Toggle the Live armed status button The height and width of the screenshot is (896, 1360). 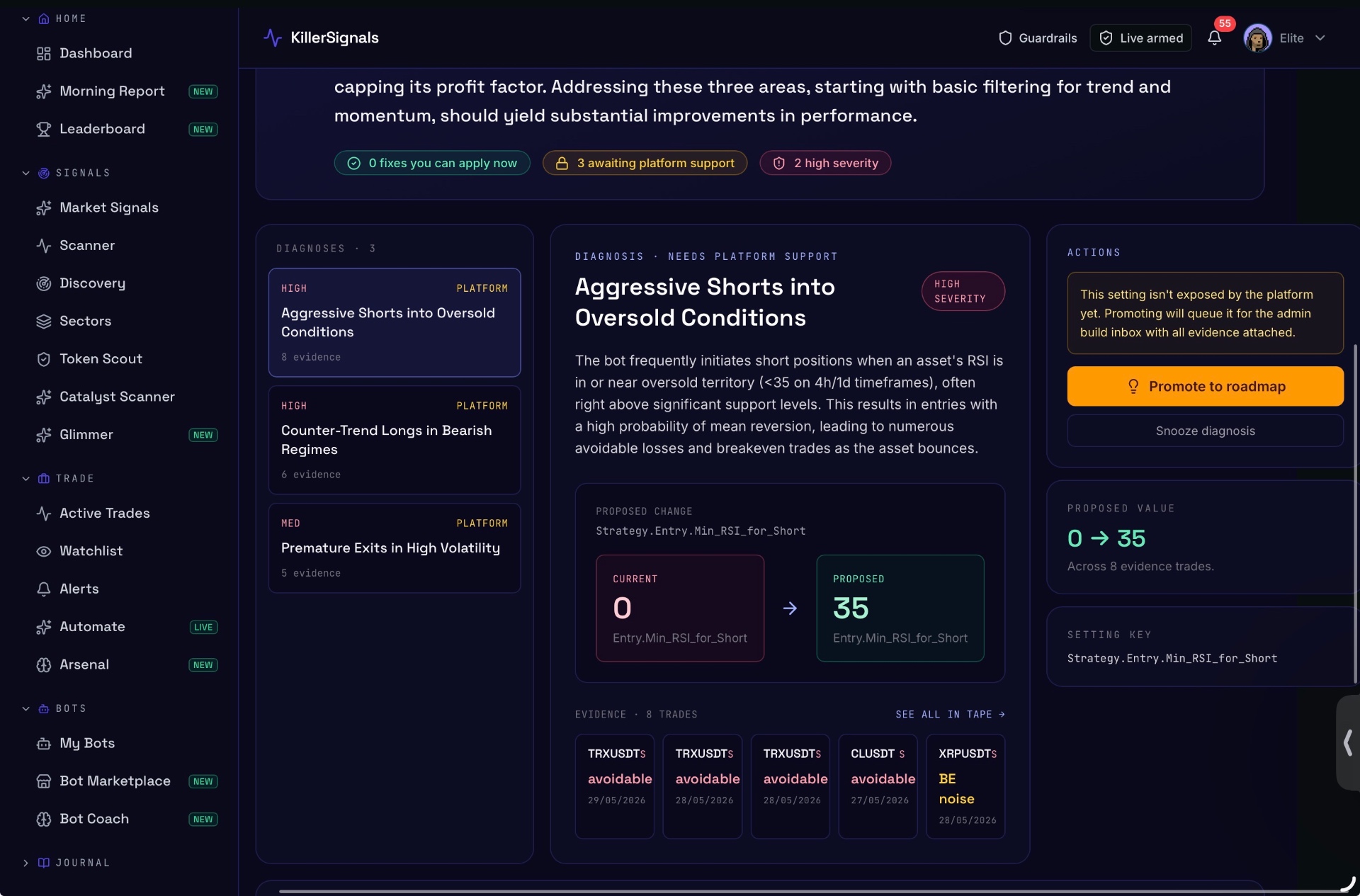point(1140,38)
